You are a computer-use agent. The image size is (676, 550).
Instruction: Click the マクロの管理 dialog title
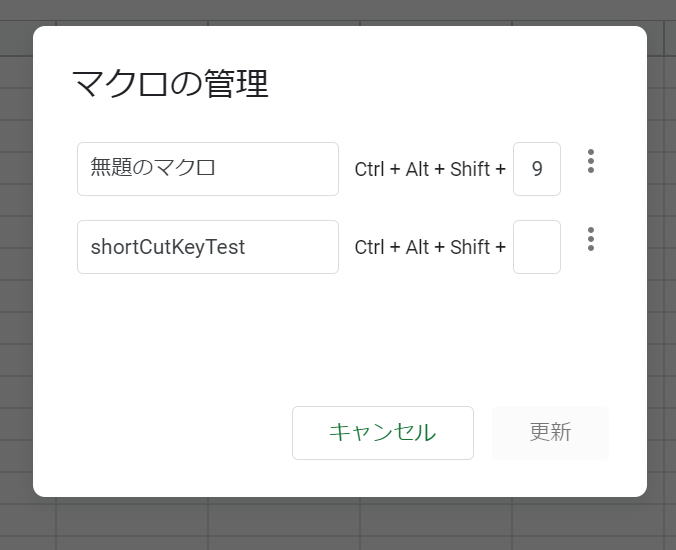pos(171,84)
